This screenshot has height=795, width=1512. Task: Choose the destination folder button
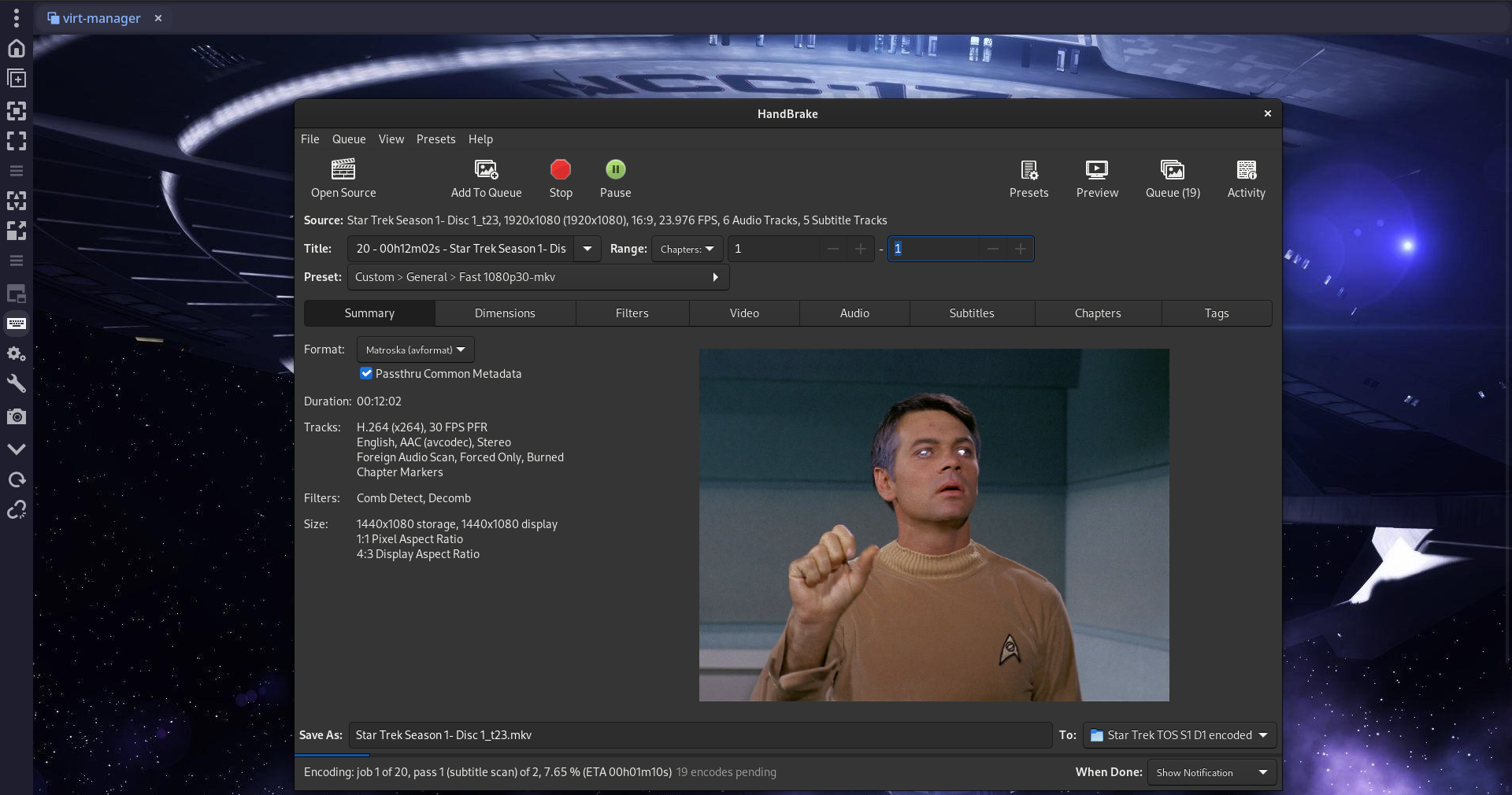pos(1179,735)
